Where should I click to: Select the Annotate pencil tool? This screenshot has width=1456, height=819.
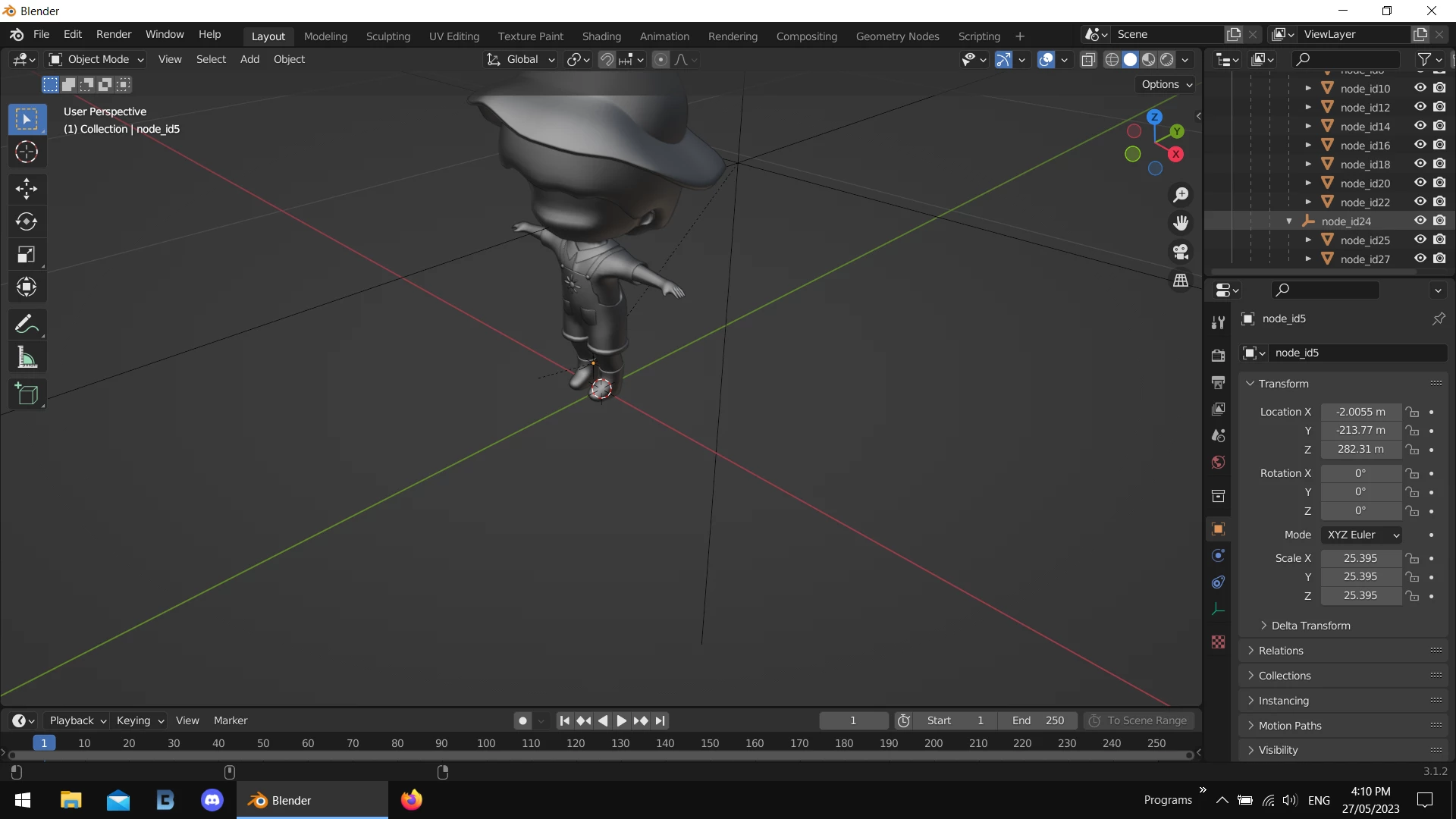[x=27, y=325]
